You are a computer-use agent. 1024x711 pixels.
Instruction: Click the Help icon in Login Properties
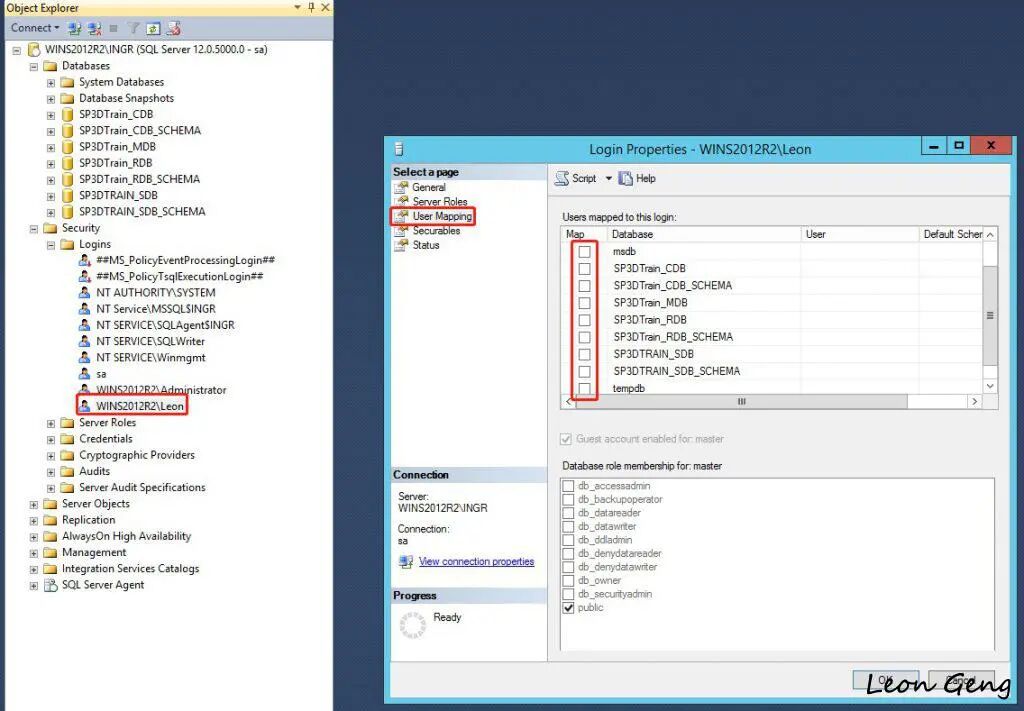[626, 178]
